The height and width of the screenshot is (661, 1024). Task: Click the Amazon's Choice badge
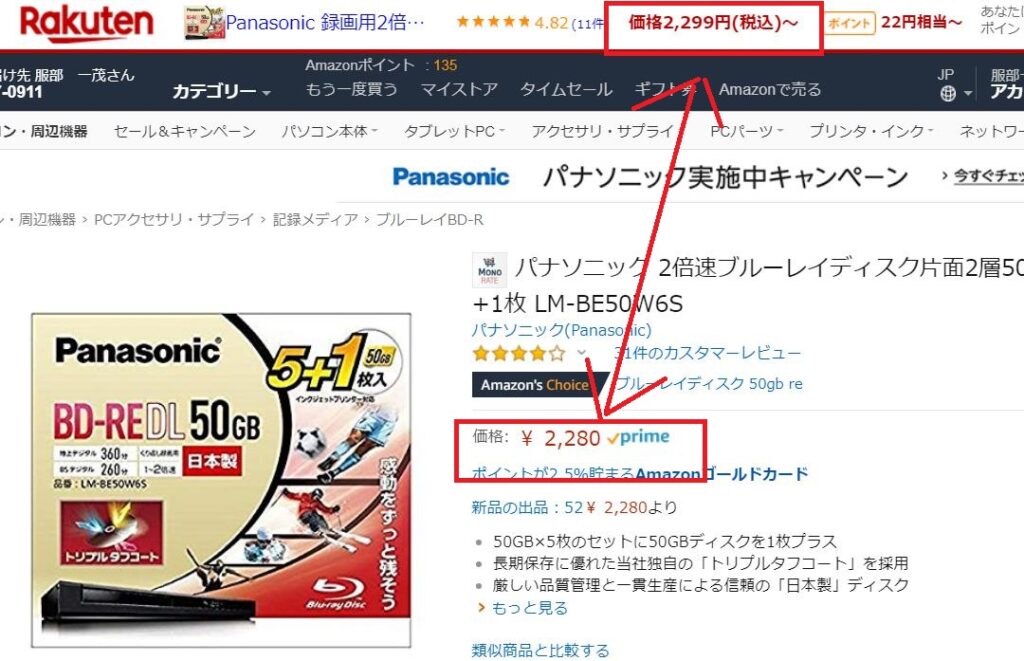[x=535, y=385]
